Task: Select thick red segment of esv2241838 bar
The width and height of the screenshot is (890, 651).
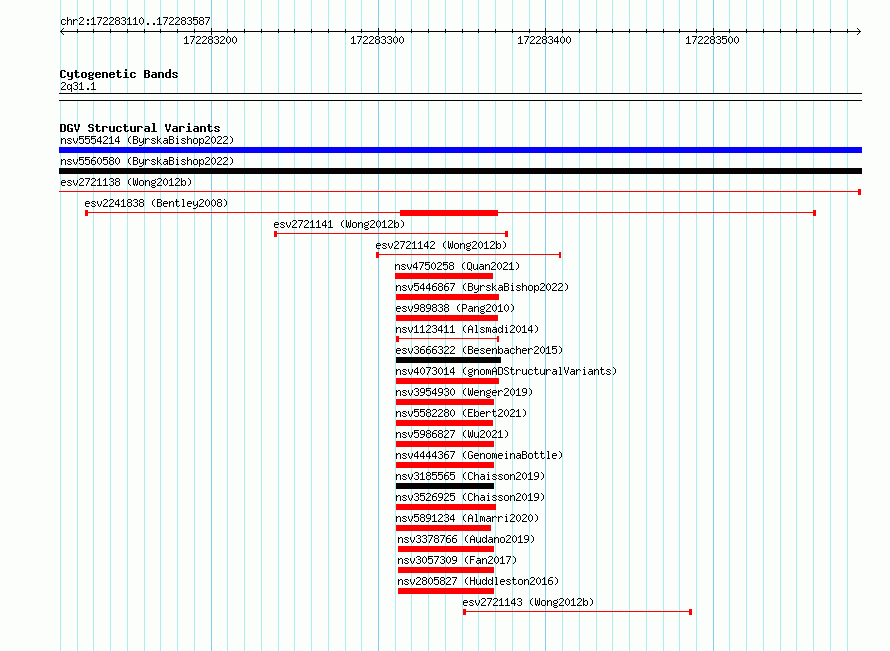Action: click(x=449, y=213)
